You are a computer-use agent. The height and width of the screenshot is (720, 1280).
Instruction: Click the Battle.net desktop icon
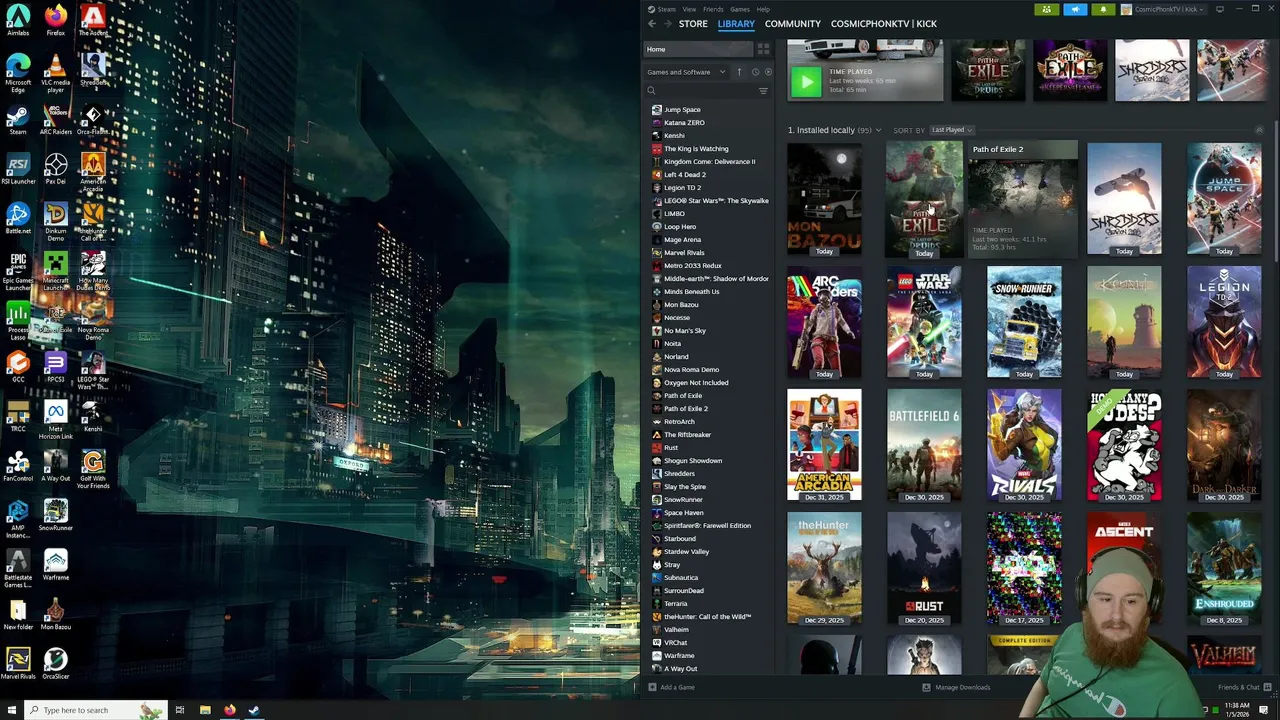pos(18,219)
